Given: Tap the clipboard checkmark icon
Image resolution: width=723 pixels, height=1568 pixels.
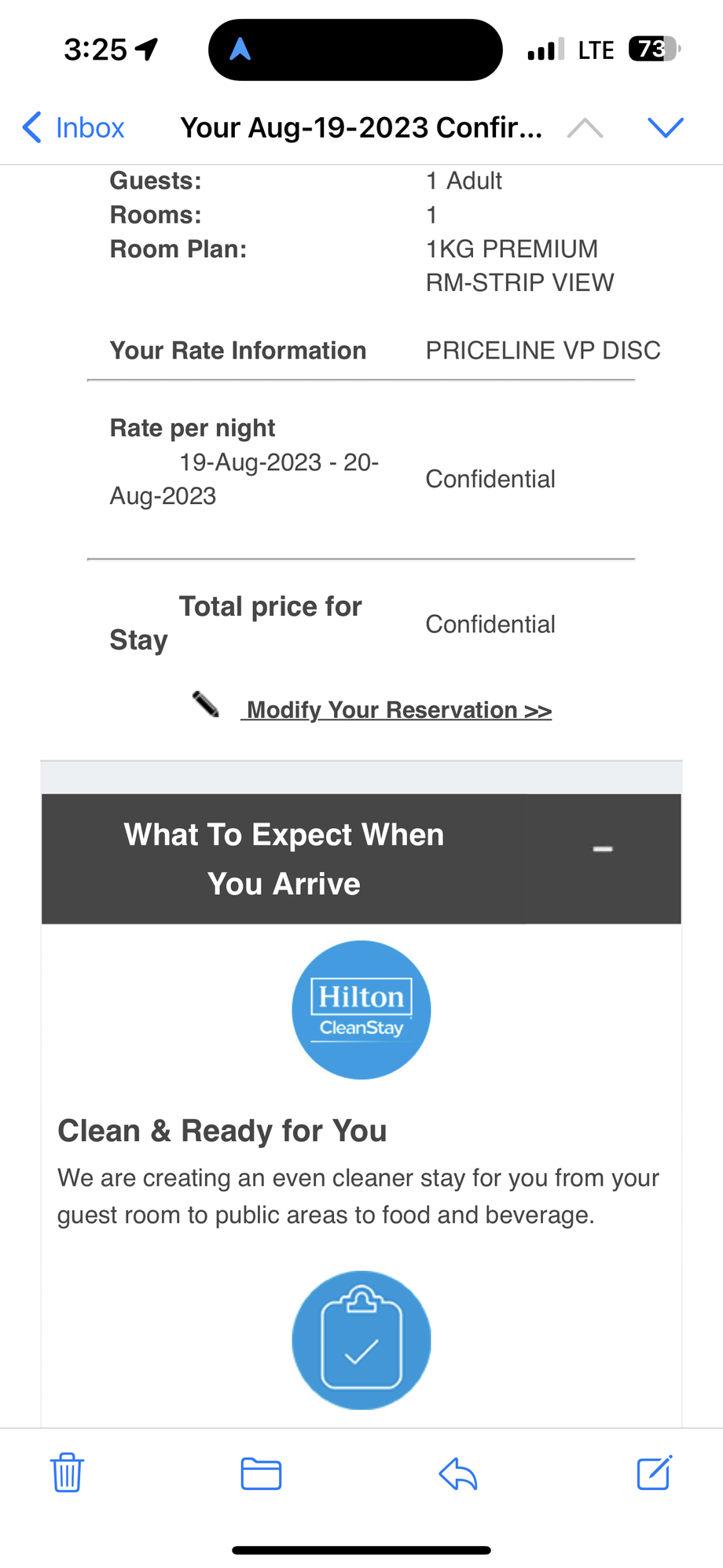Looking at the screenshot, I should (x=361, y=1340).
